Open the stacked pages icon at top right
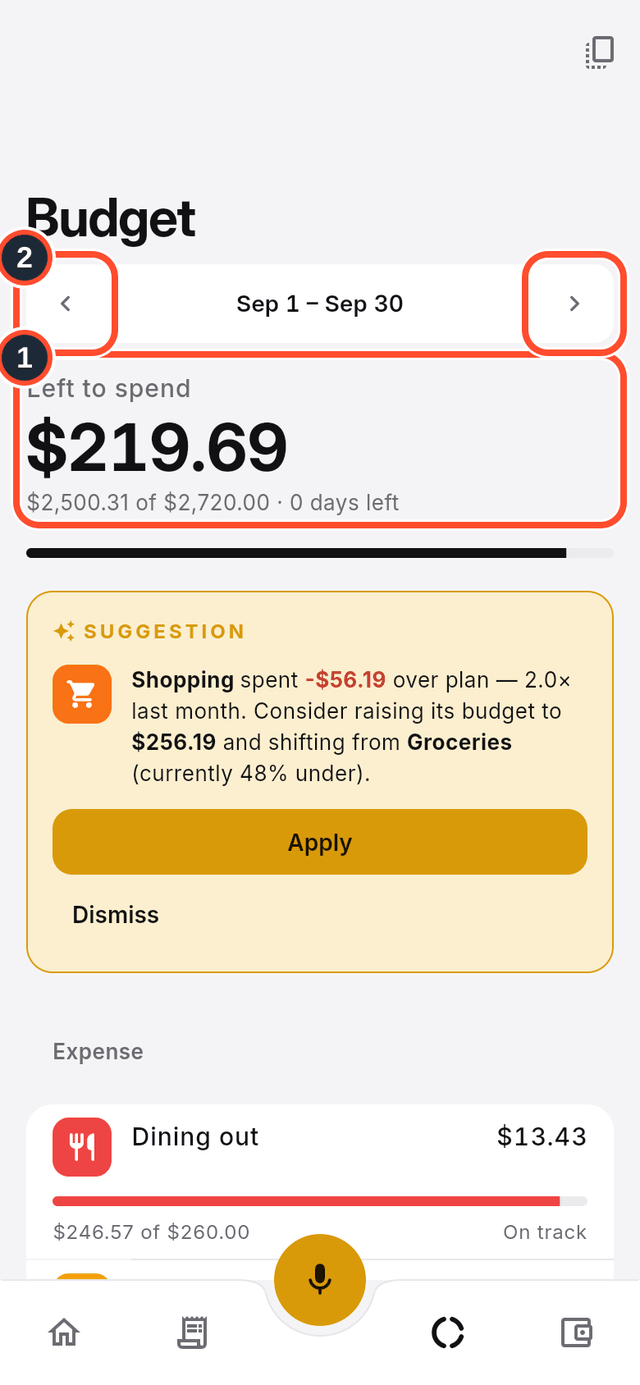 pyautogui.click(x=599, y=53)
